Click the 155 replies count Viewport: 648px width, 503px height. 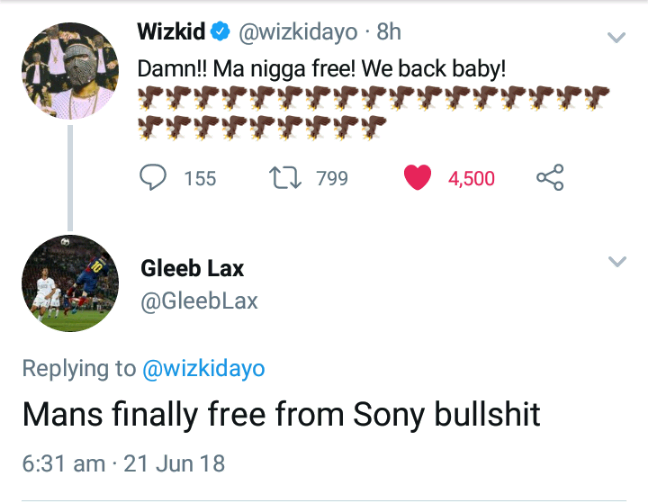200,178
